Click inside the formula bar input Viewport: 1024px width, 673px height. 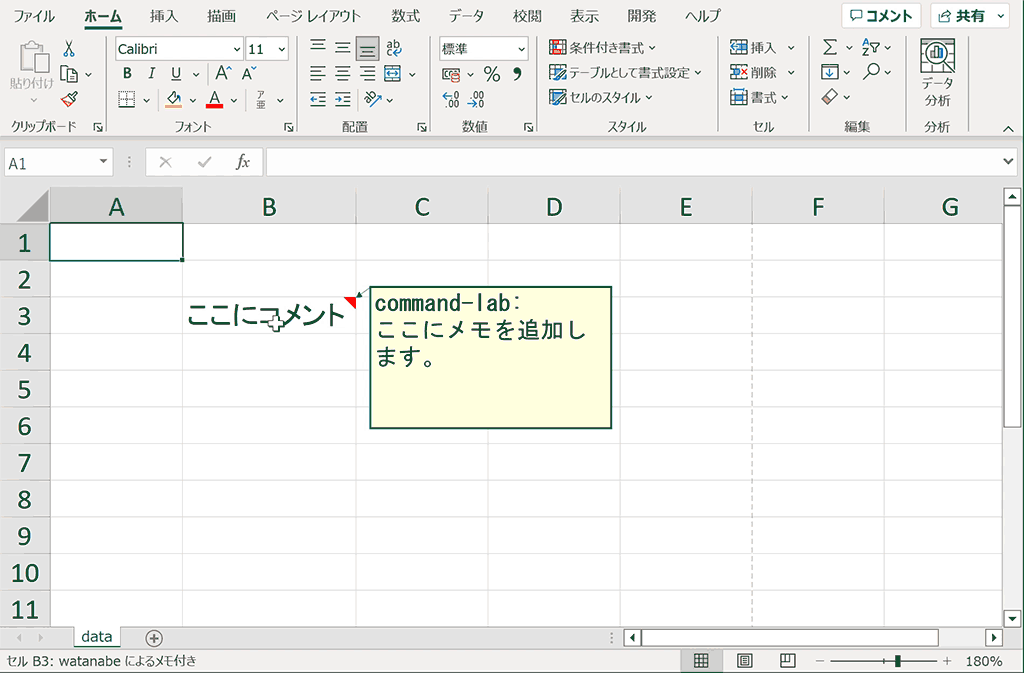click(x=630, y=162)
